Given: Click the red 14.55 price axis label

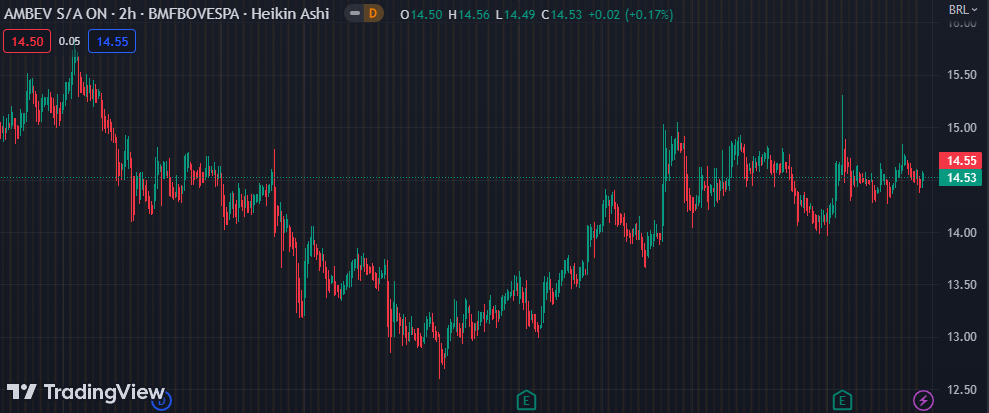Looking at the screenshot, I should [x=961, y=160].
